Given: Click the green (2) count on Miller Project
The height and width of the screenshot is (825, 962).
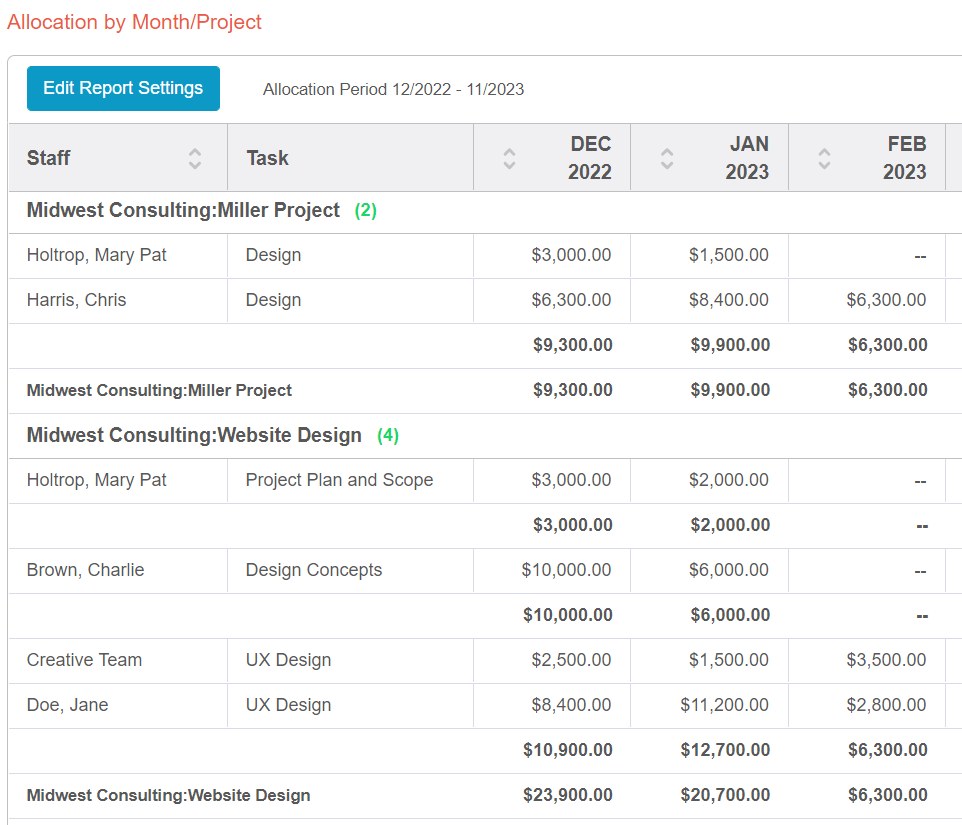Looking at the screenshot, I should tap(366, 211).
